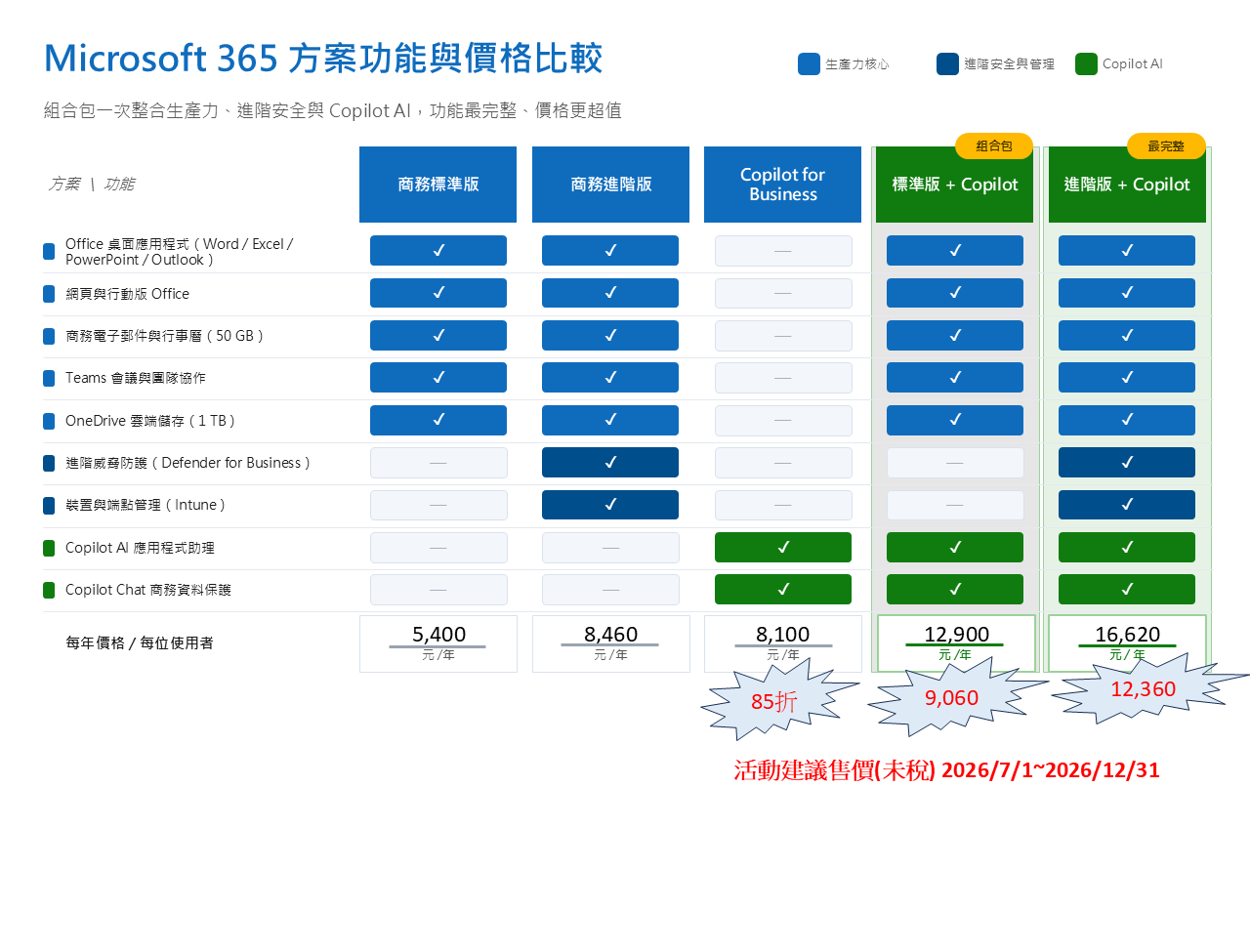Click the 網頁與行動版 Office checkmark under 商務進階版
1250x952 pixels.
tap(610, 293)
